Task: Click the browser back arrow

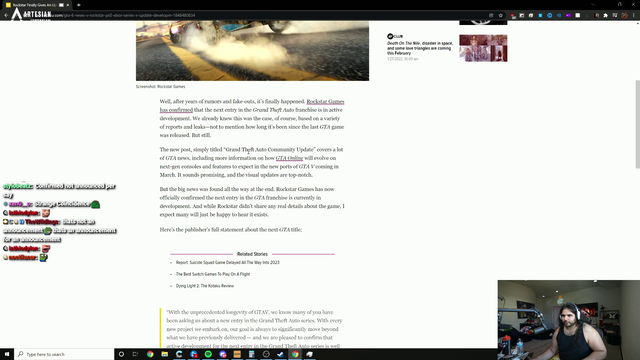Action: (6, 16)
